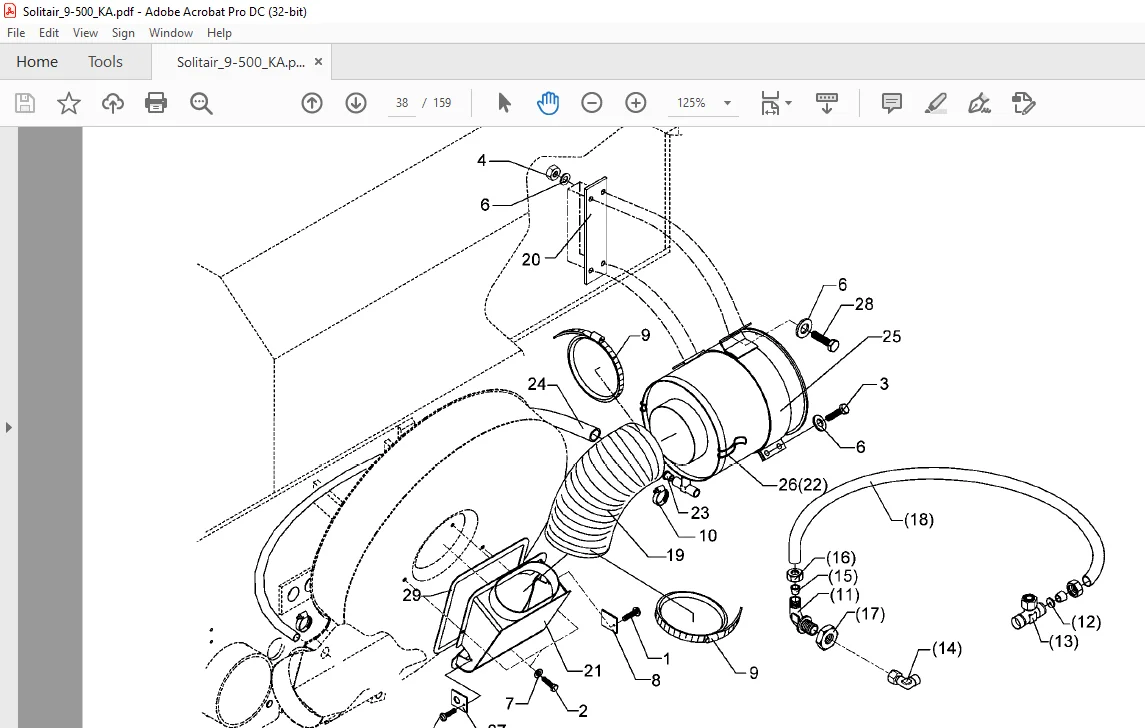Click part label (15) in diagram
Image resolution: width=1145 pixels, height=728 pixels.
(843, 577)
